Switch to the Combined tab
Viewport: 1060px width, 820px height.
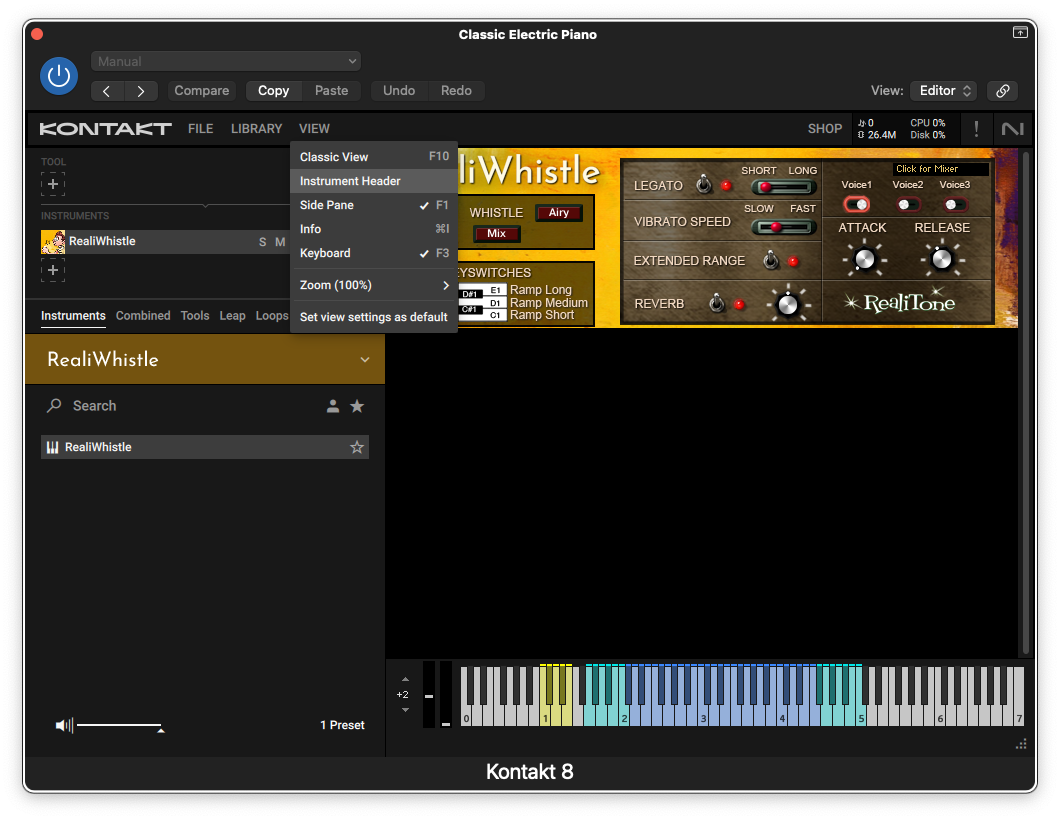[x=143, y=316]
